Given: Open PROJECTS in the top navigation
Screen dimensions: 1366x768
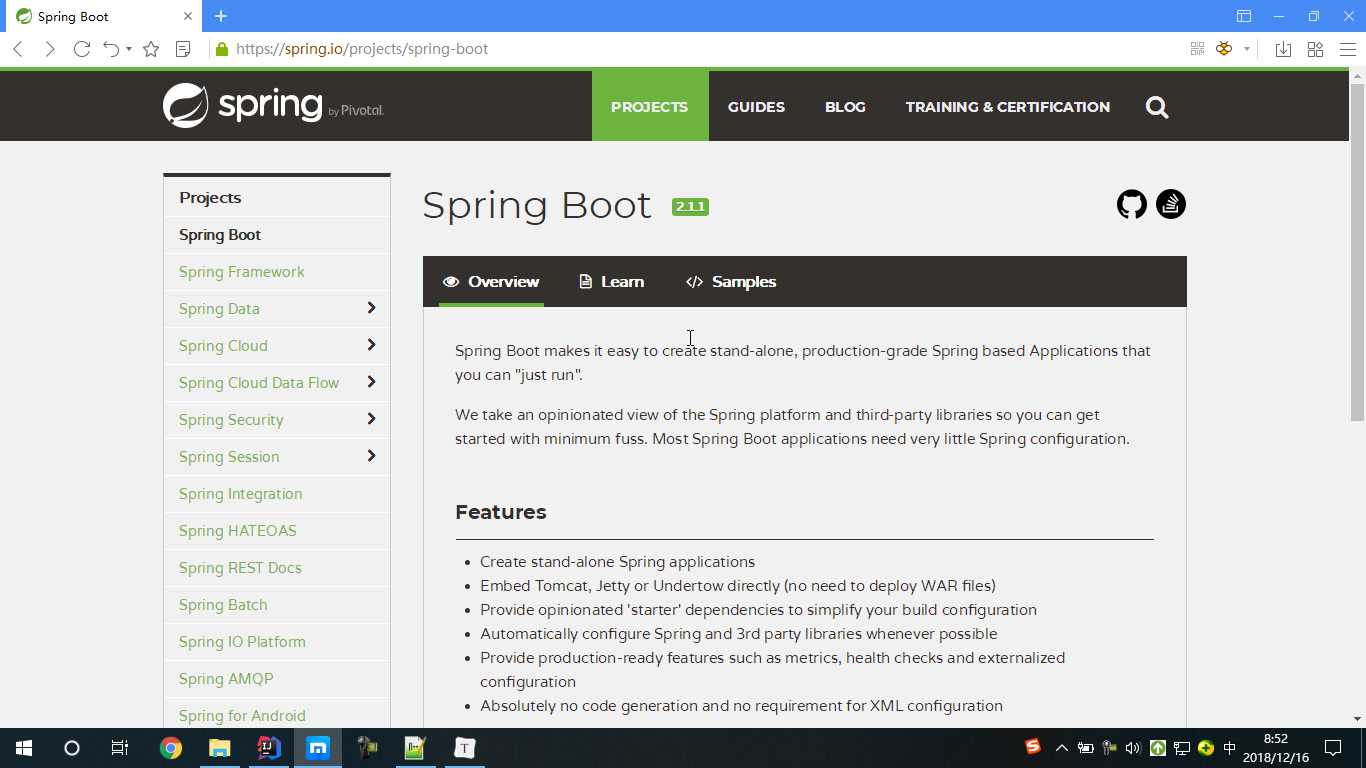Looking at the screenshot, I should click(650, 106).
